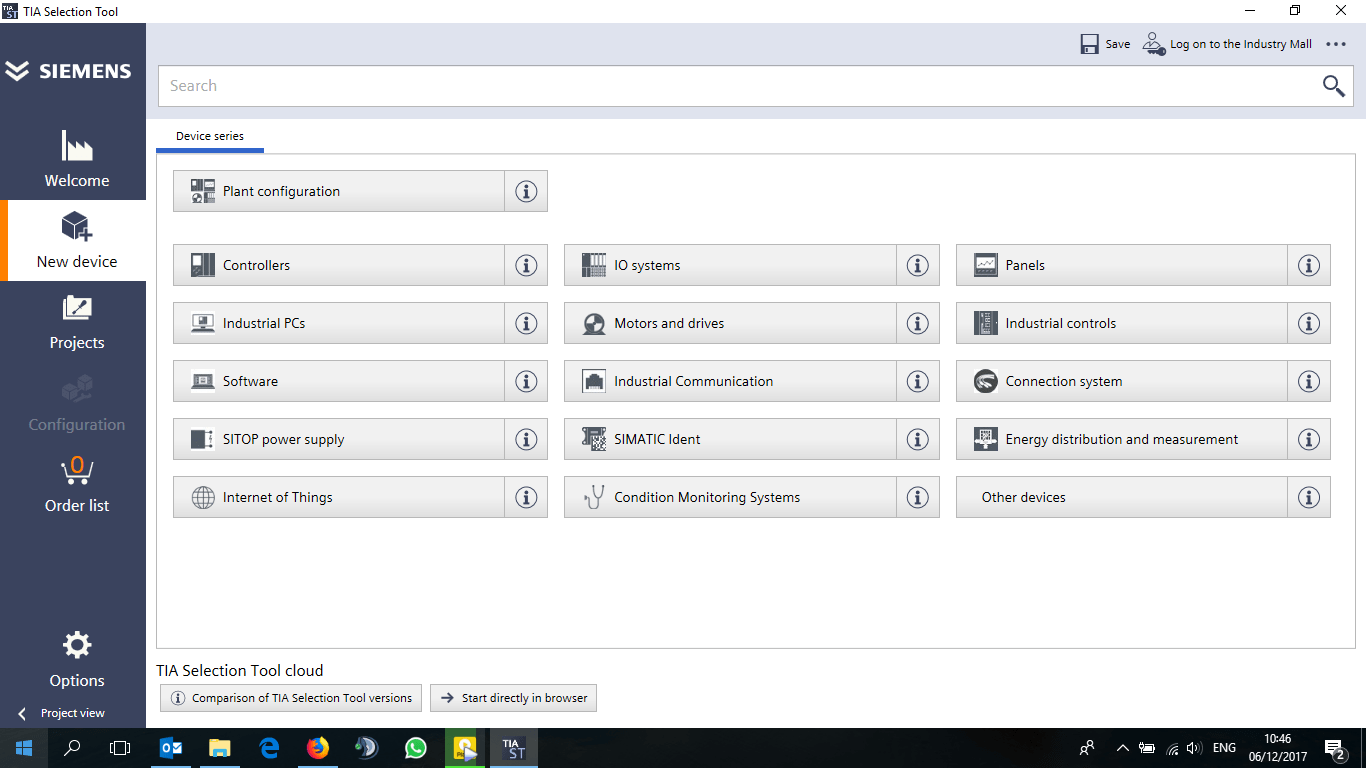The height and width of the screenshot is (768, 1366).
Task: Open SIMATIC Ident
Action: tap(731, 439)
